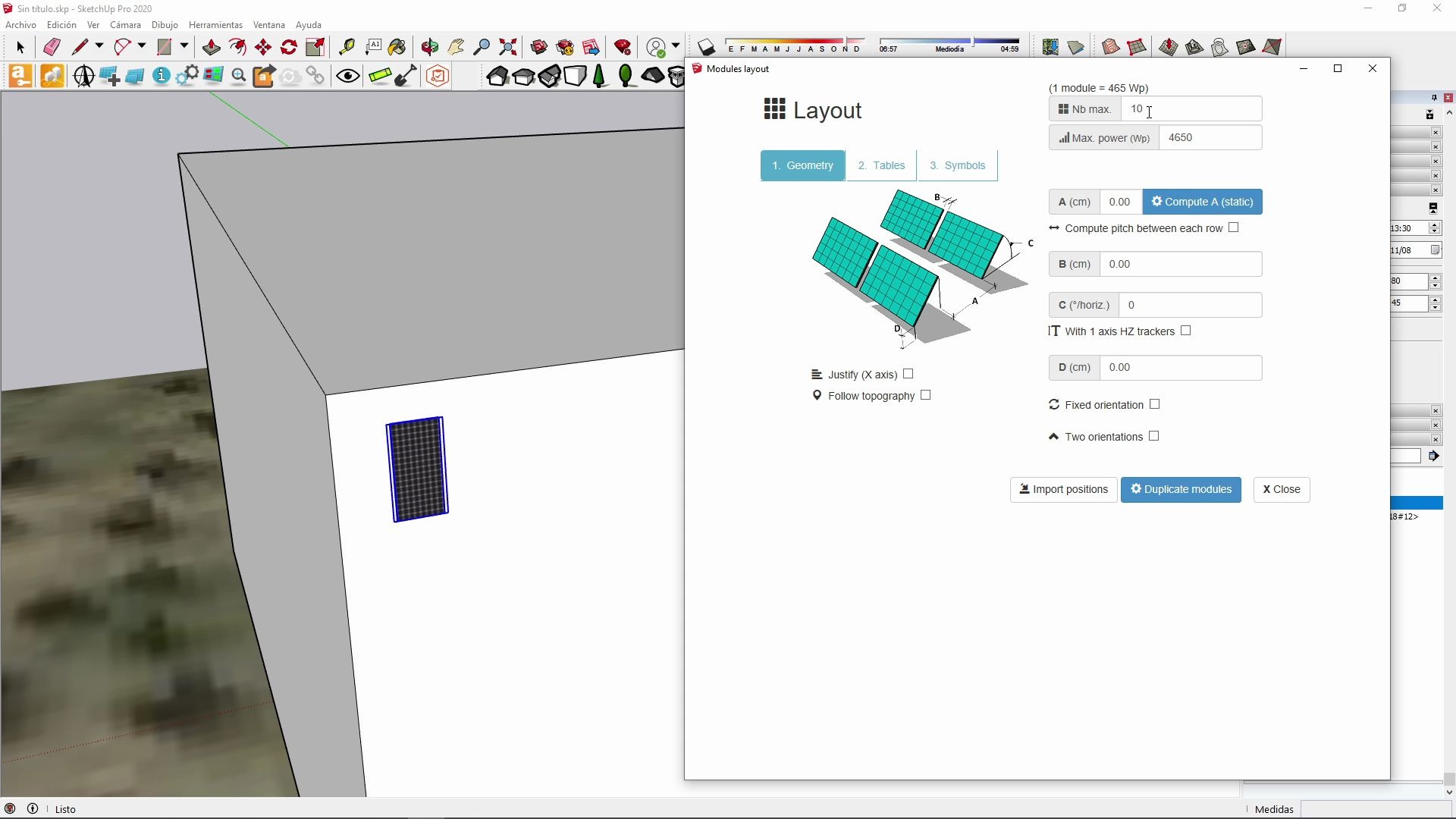
Task: Click Compute A (static) button
Action: (x=1202, y=202)
